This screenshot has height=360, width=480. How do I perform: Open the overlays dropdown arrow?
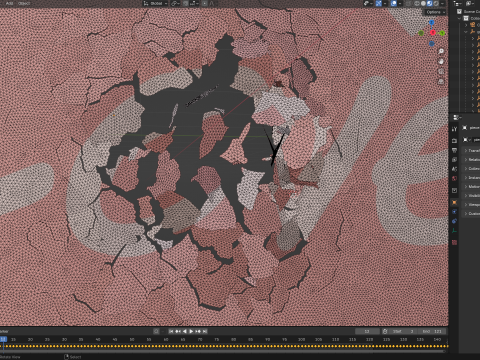coord(400,3)
